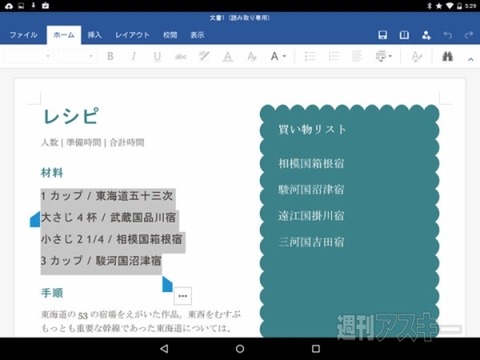This screenshot has width=480, height=360.
Task: Tap the Android recent apps button
Action: tap(316, 349)
